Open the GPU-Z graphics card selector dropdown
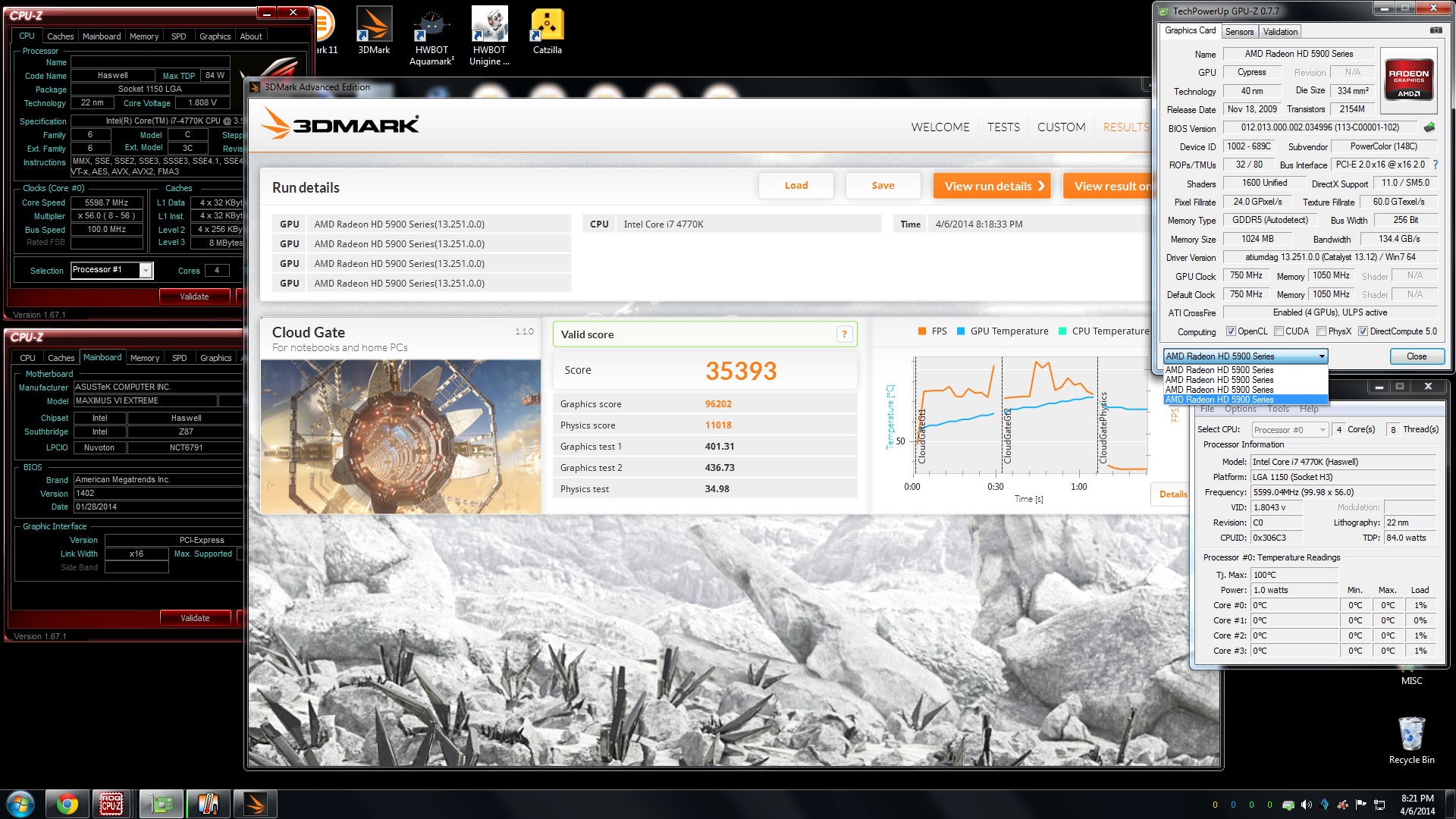This screenshot has width=1456, height=819. (1245, 356)
